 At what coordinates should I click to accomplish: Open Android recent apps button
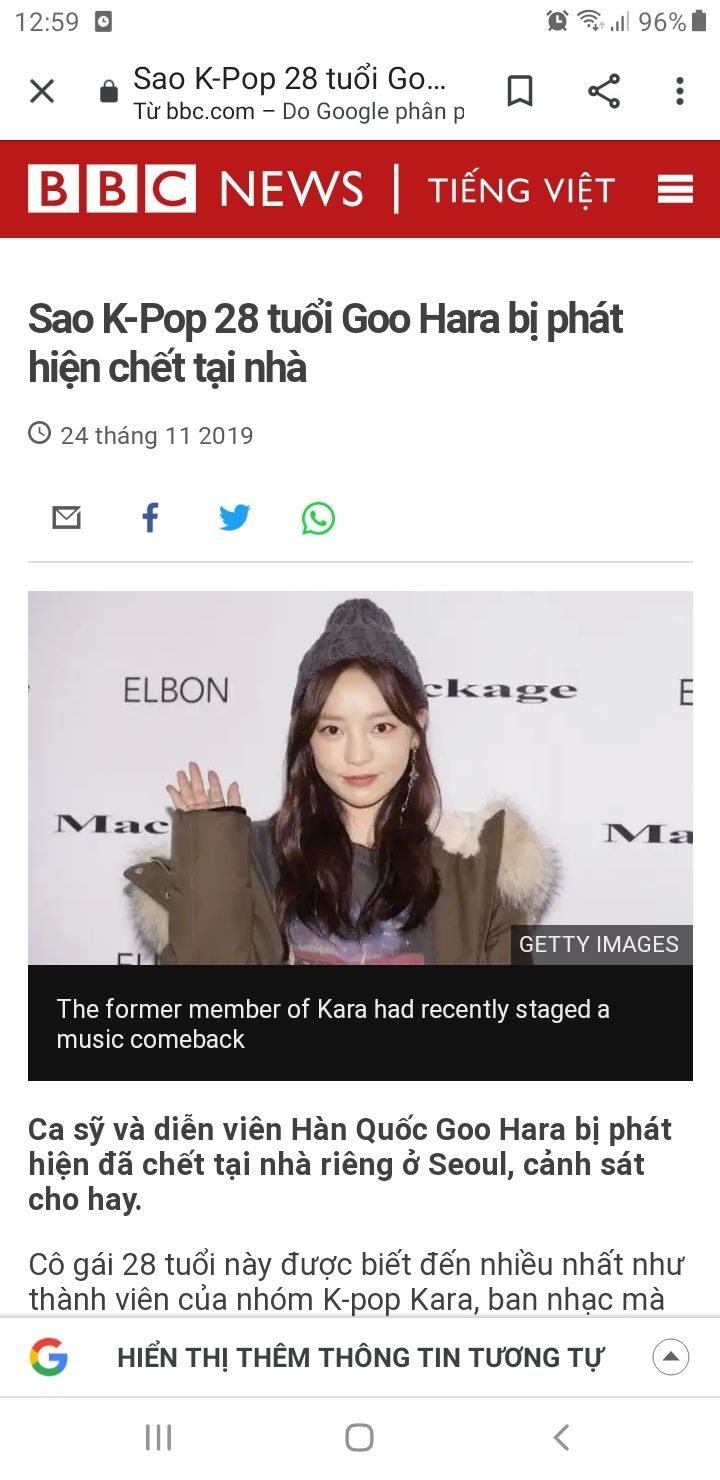point(158,1438)
